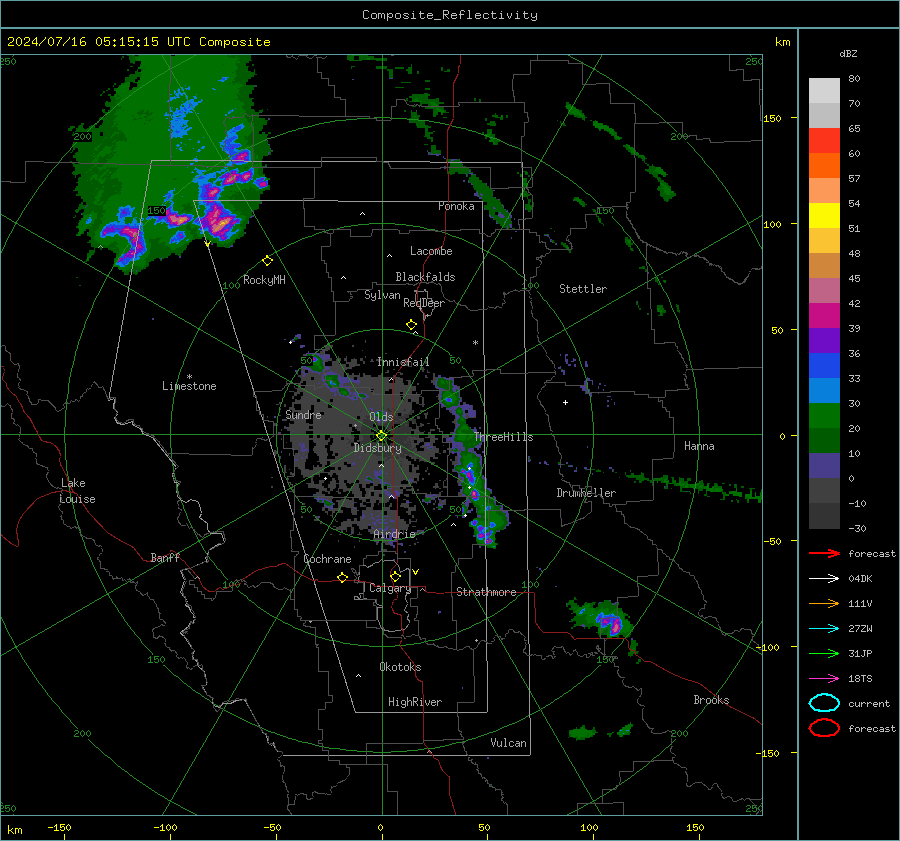Click the Innisfail town label
The height and width of the screenshot is (841, 900).
coord(403,362)
